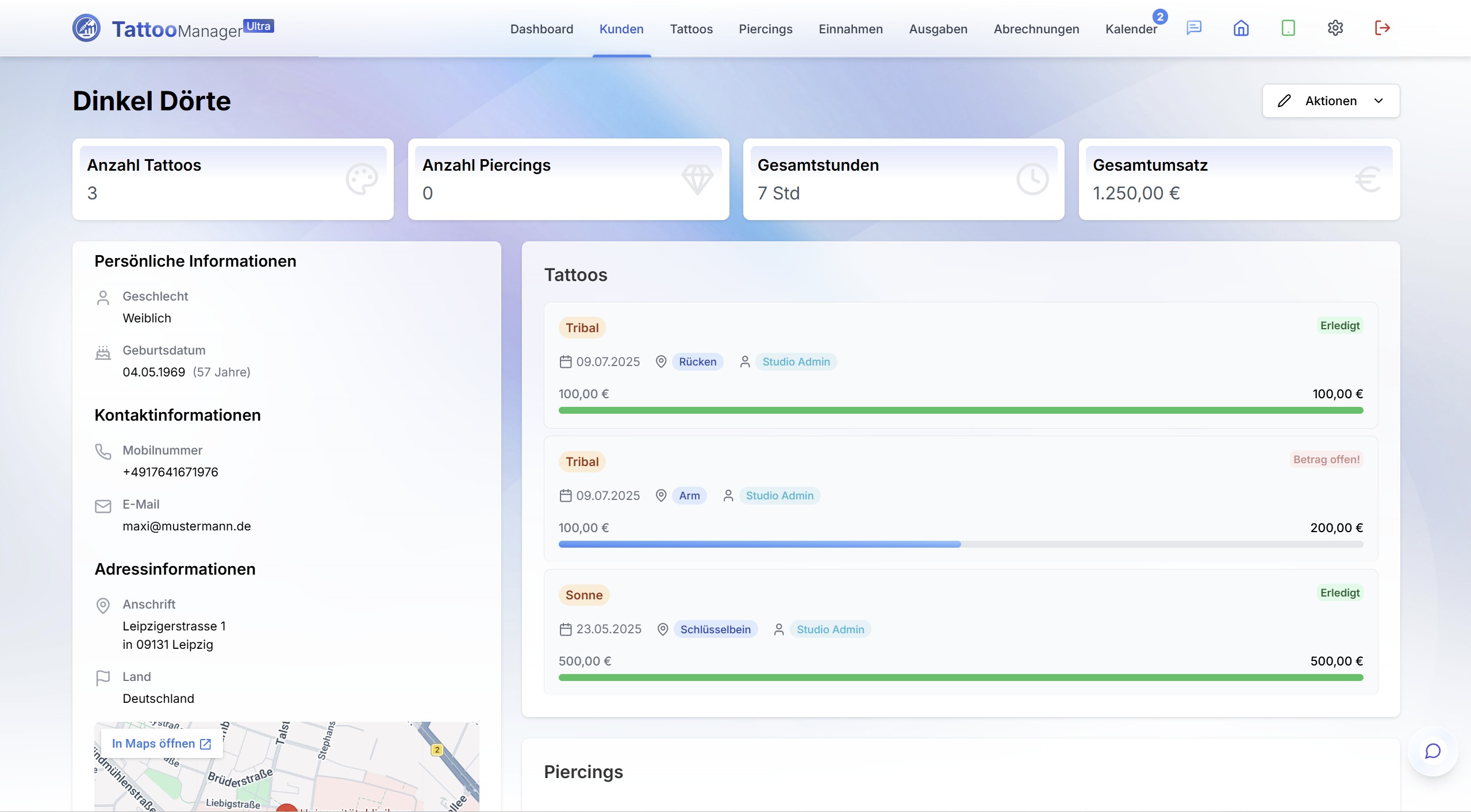This screenshot has height=812, width=1471.
Task: Click the address line Leipzigerstrasse 1
Action: click(174, 626)
